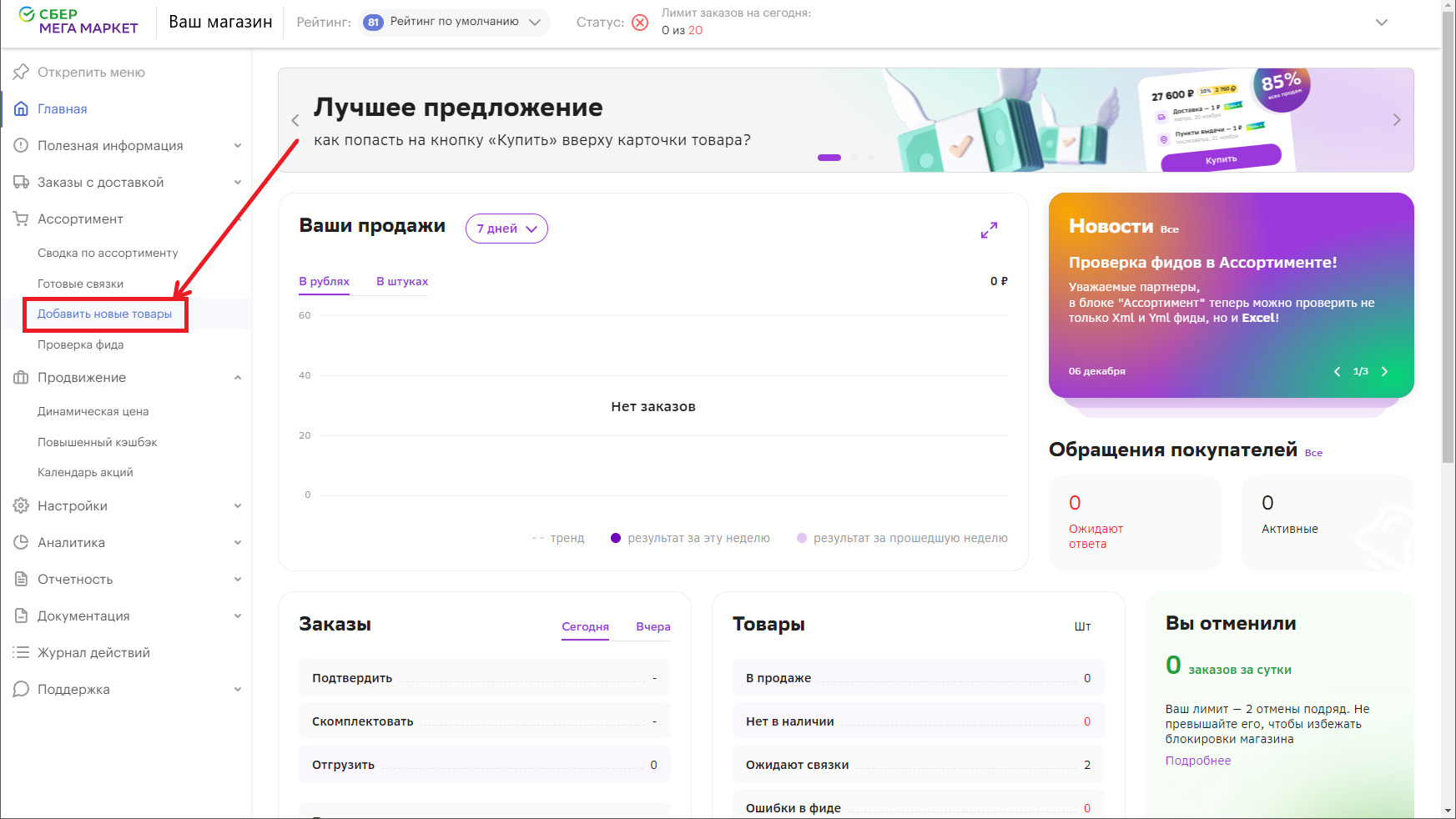This screenshot has width=1456, height=819.
Task: Click the chat bubble icon for Поддержка
Action: click(x=21, y=689)
